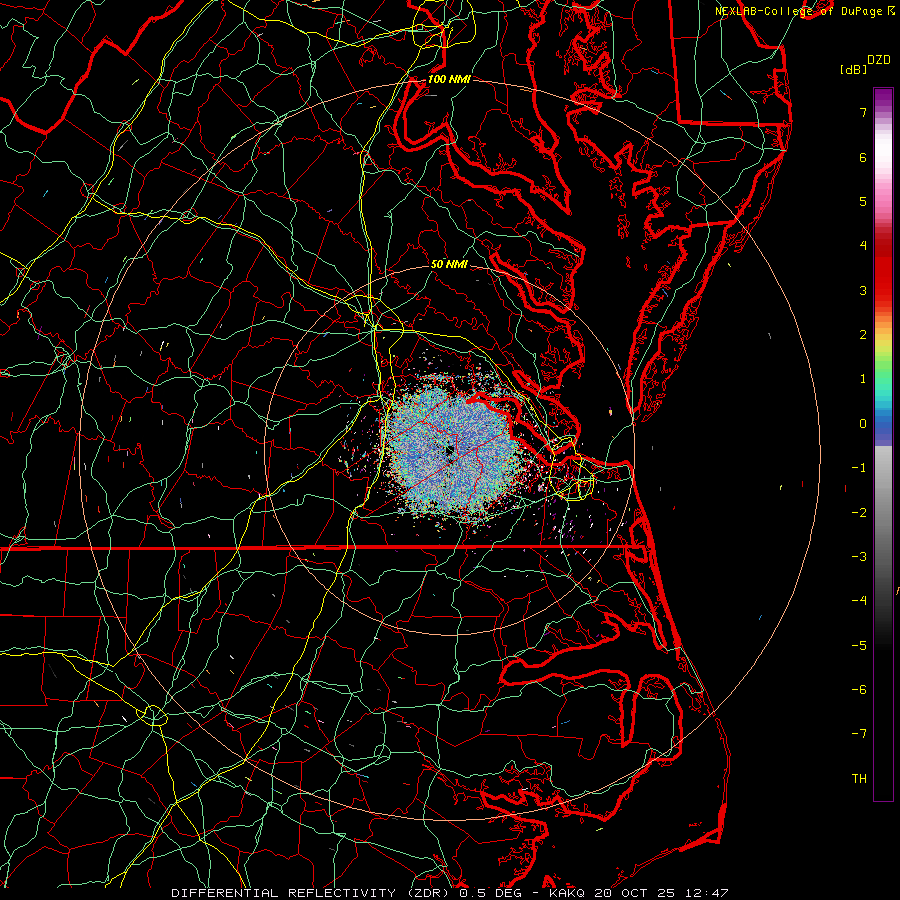
Task: Click the -6 dB scale label
Action: pyautogui.click(x=859, y=690)
